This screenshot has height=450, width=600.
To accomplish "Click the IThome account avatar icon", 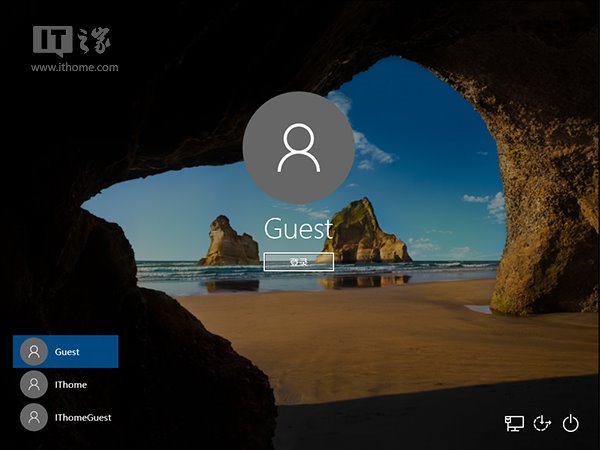I will [34, 384].
